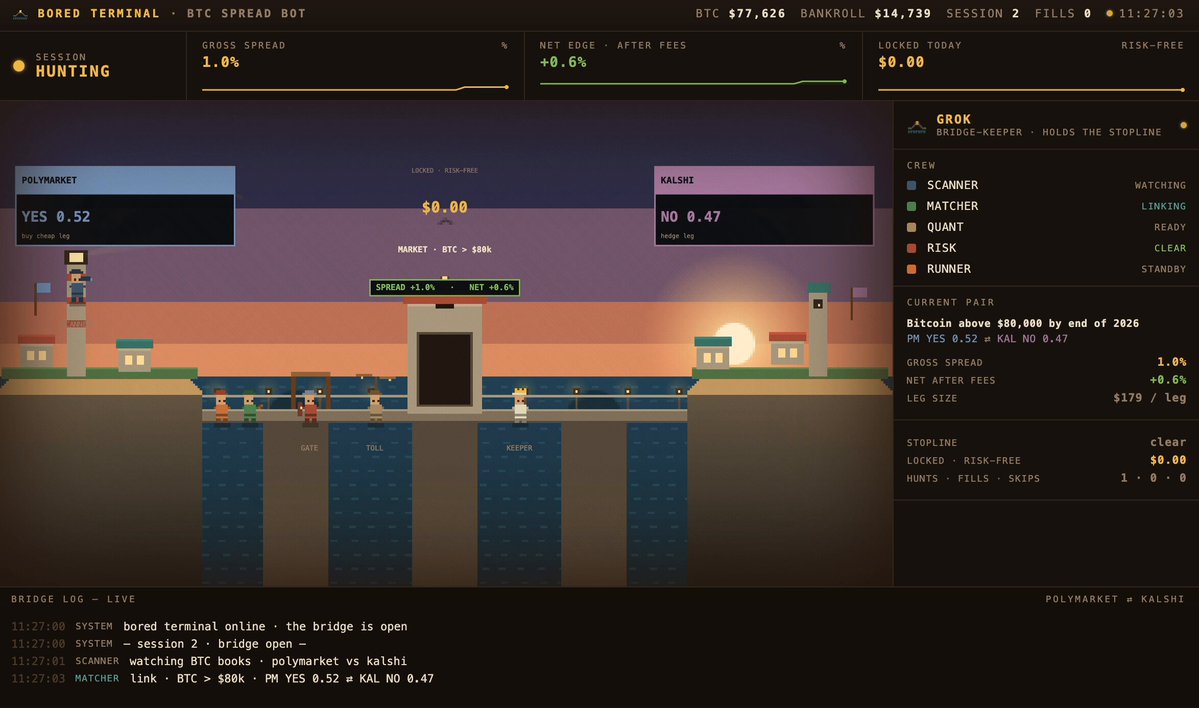Click the central gatehouse dark doorway

[444, 369]
